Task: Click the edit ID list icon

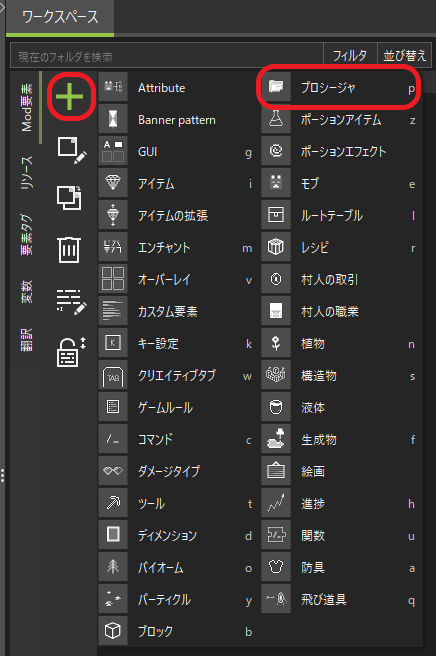Action: coord(72,301)
